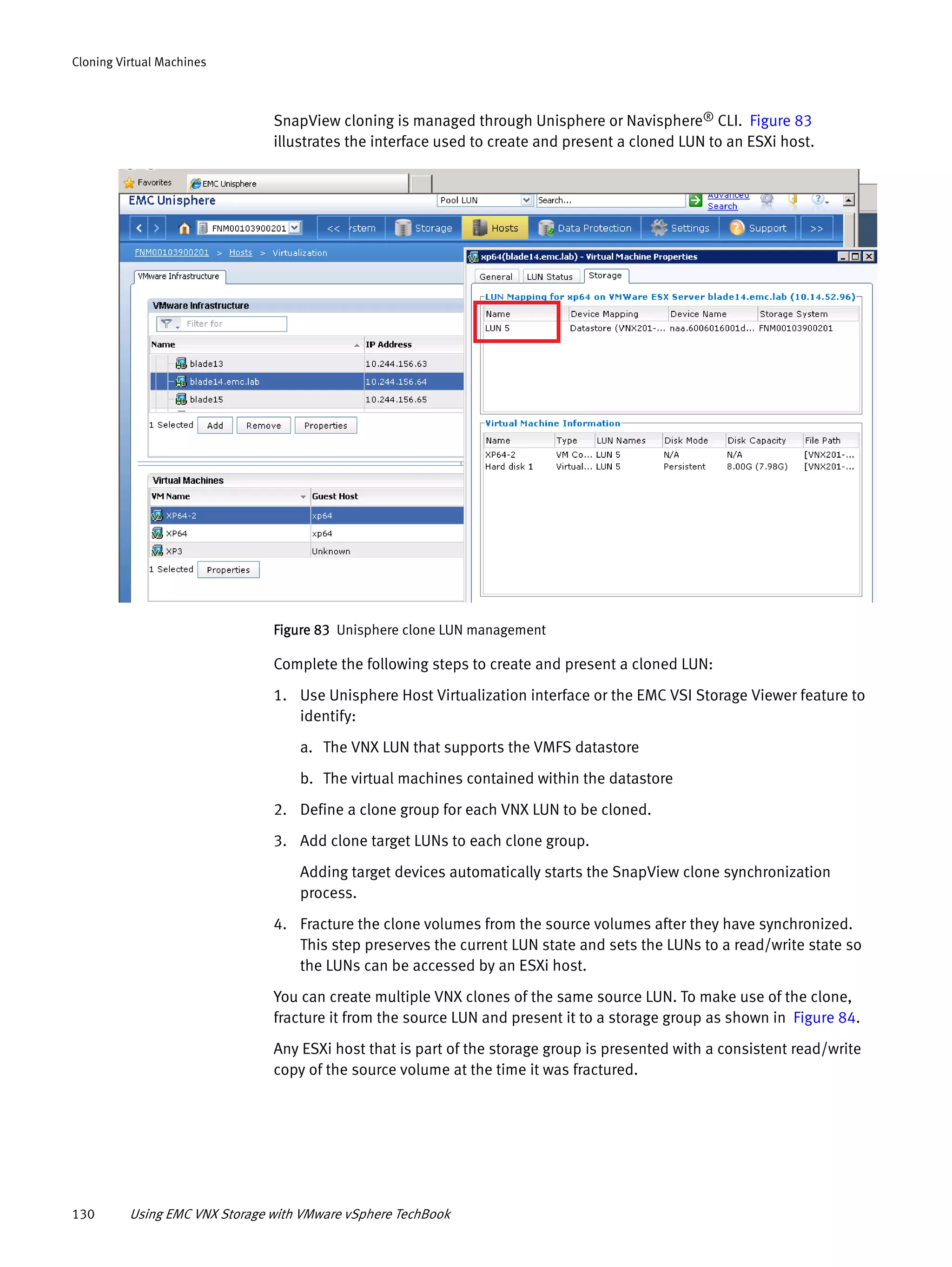The height and width of the screenshot is (1267, 952).
Task: Click the blade14.emc.lab host icon
Action: (181, 382)
